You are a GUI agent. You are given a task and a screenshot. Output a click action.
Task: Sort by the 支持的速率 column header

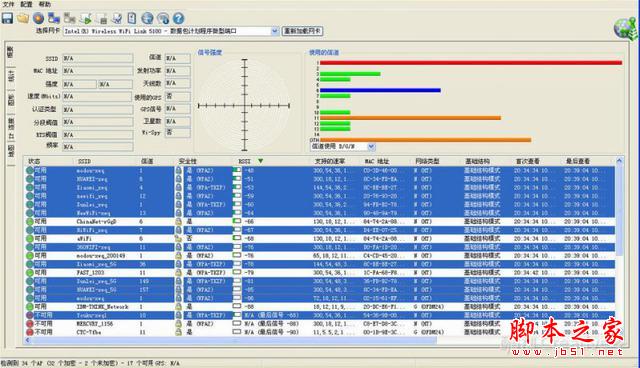tap(330, 162)
